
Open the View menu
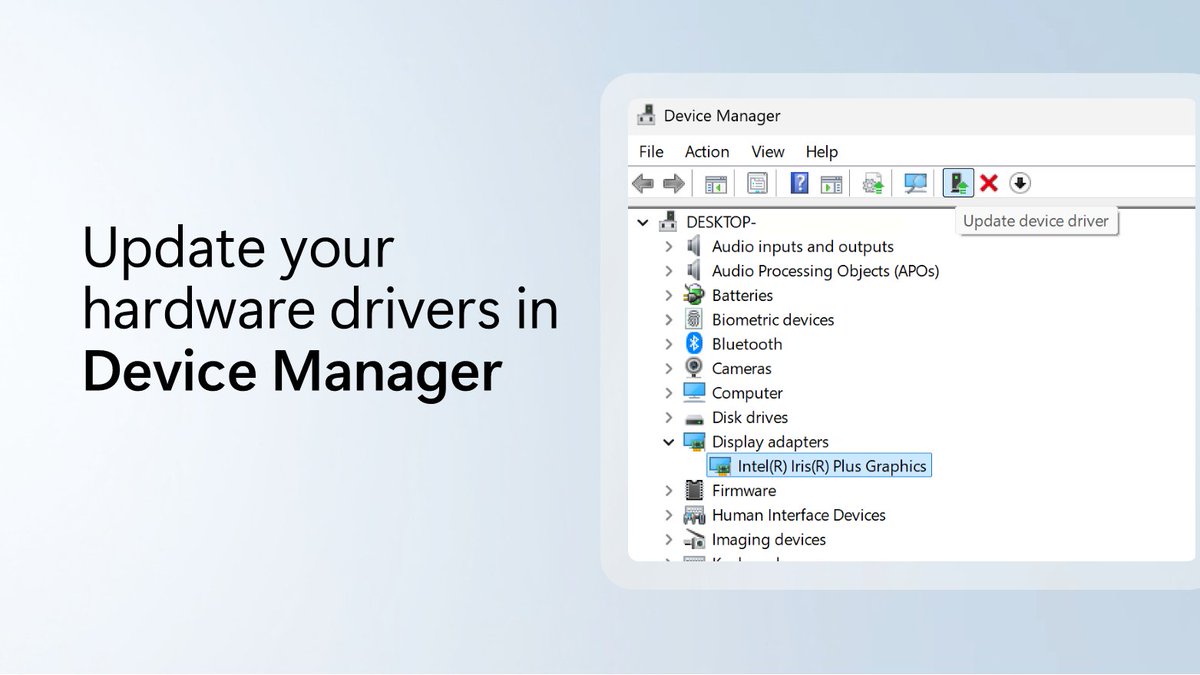pos(768,152)
